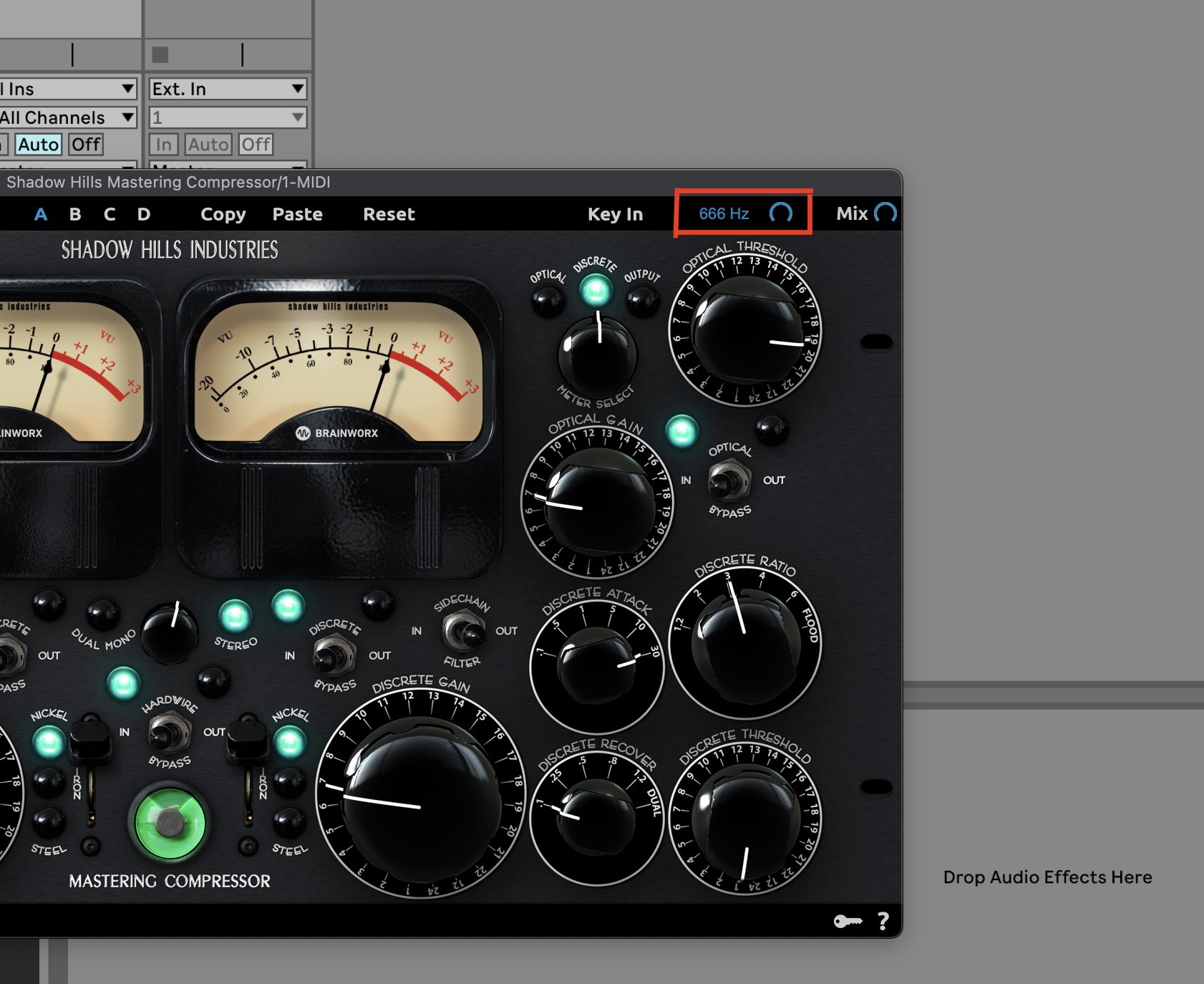
Task: Open the Ext. In input dropdown
Action: pos(228,89)
